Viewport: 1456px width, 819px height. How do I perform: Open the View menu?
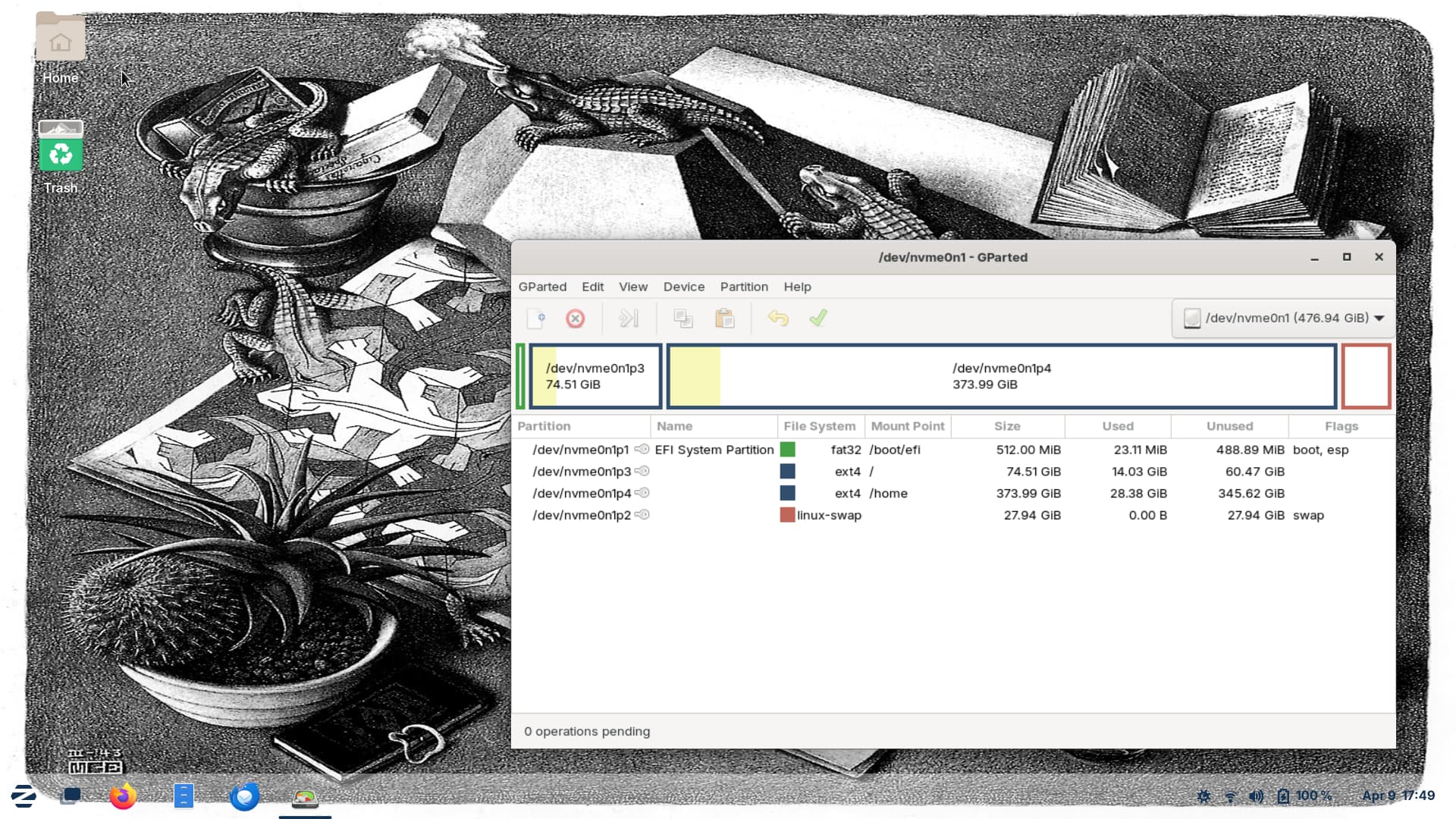click(x=633, y=287)
